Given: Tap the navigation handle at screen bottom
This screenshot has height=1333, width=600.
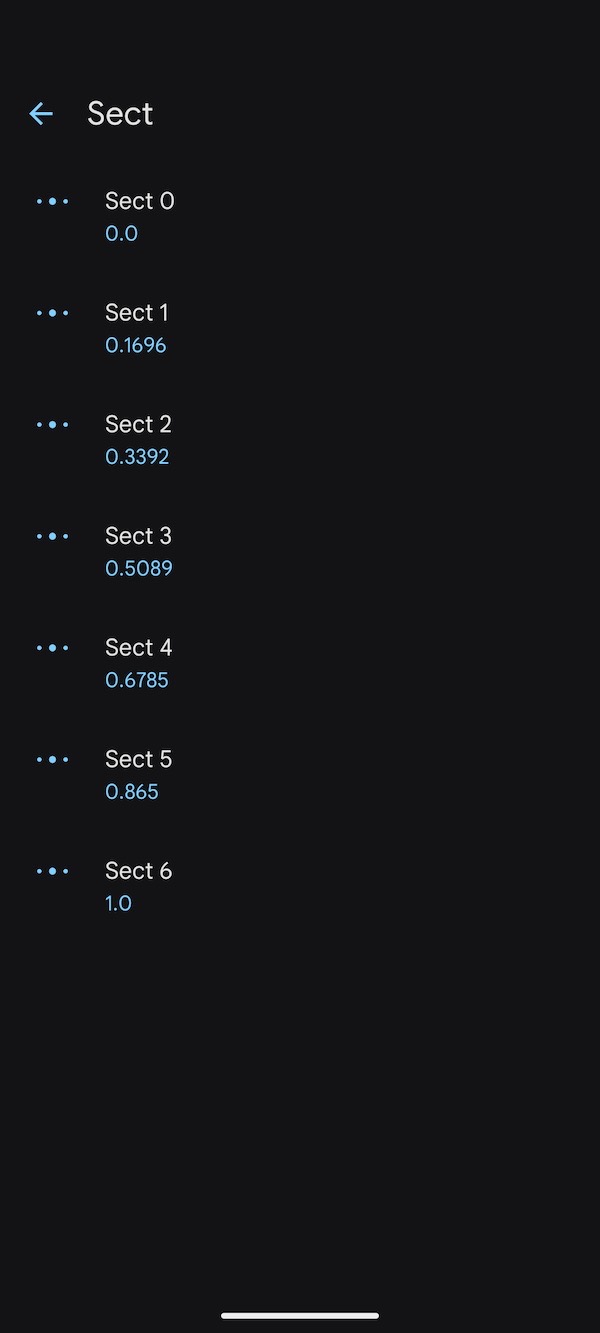Looking at the screenshot, I should [300, 1316].
